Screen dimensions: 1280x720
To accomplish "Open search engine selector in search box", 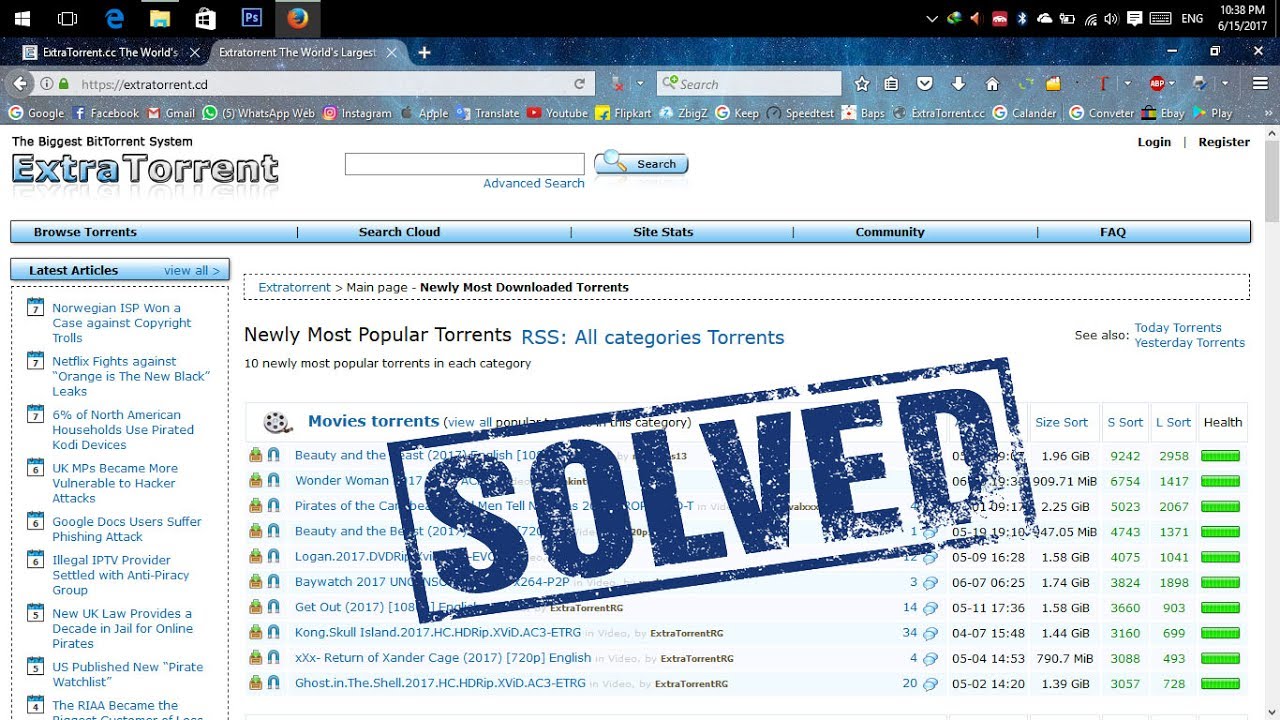I will [669, 84].
